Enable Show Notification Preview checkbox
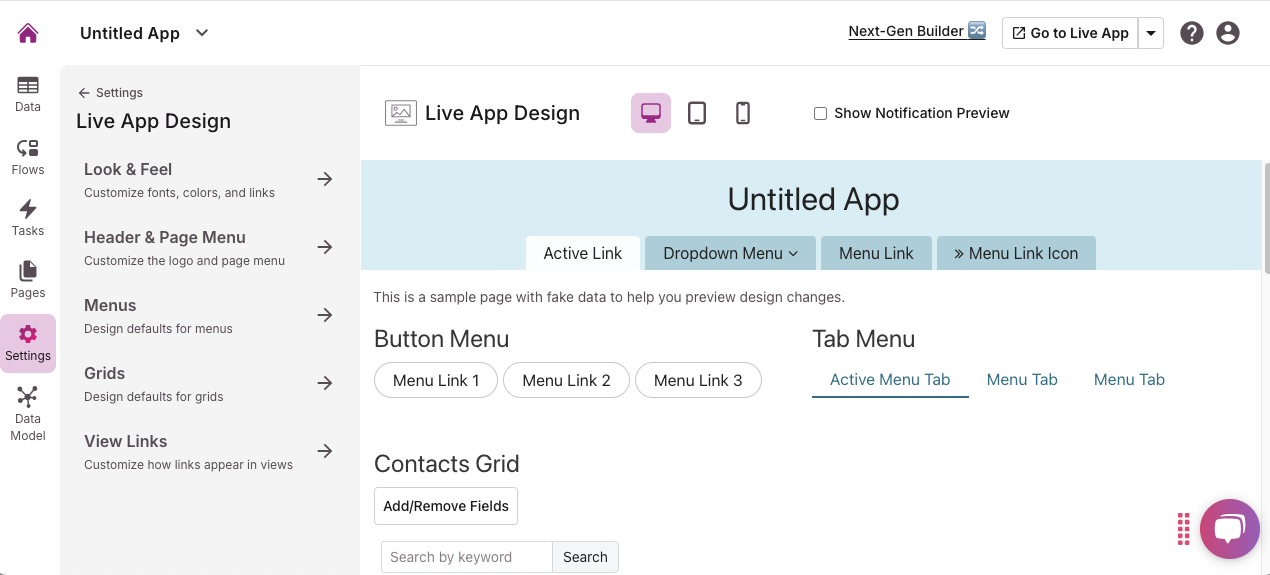The height and width of the screenshot is (575, 1270). tap(821, 114)
